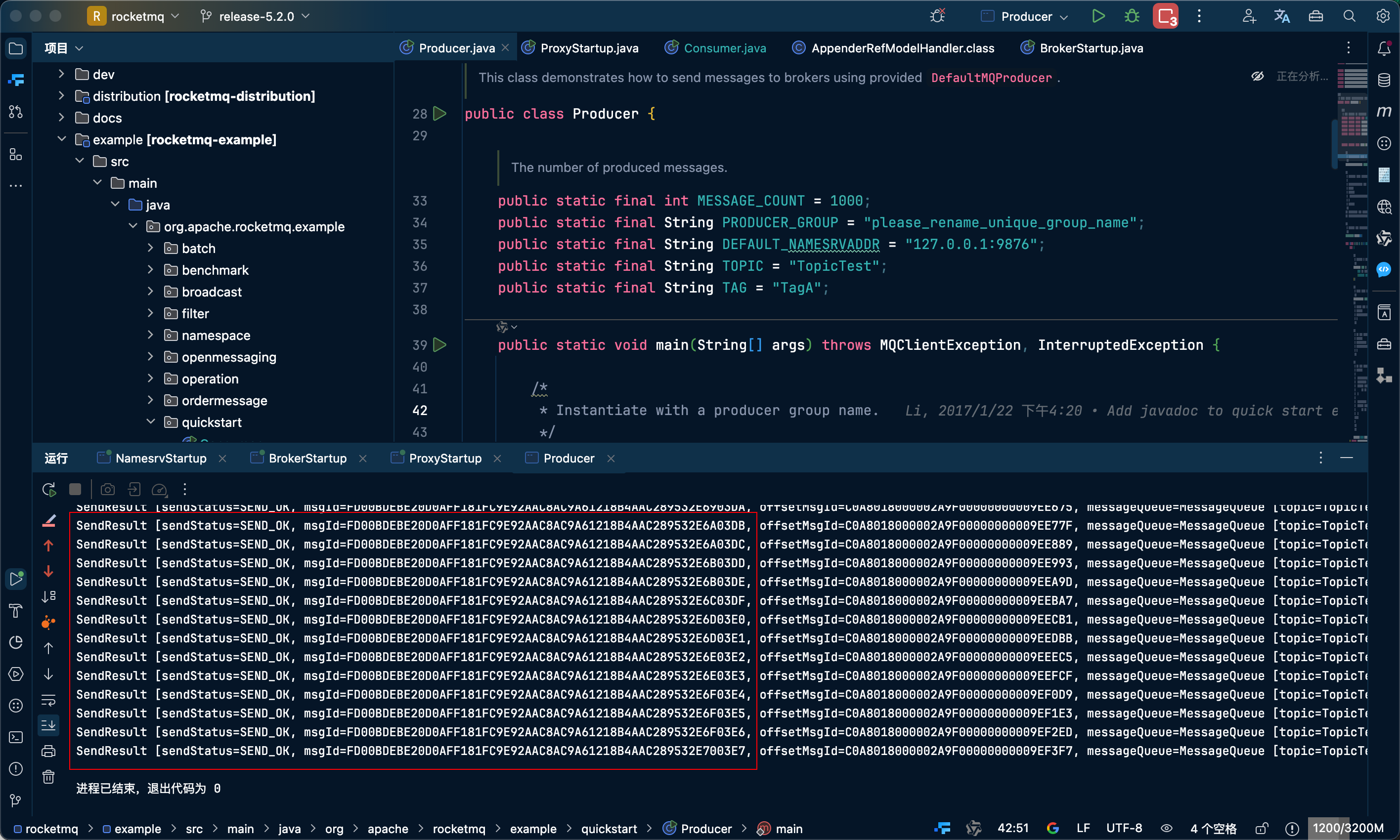Click the UTF-8 encoding indicator
1400x840 pixels.
[x=1124, y=829]
